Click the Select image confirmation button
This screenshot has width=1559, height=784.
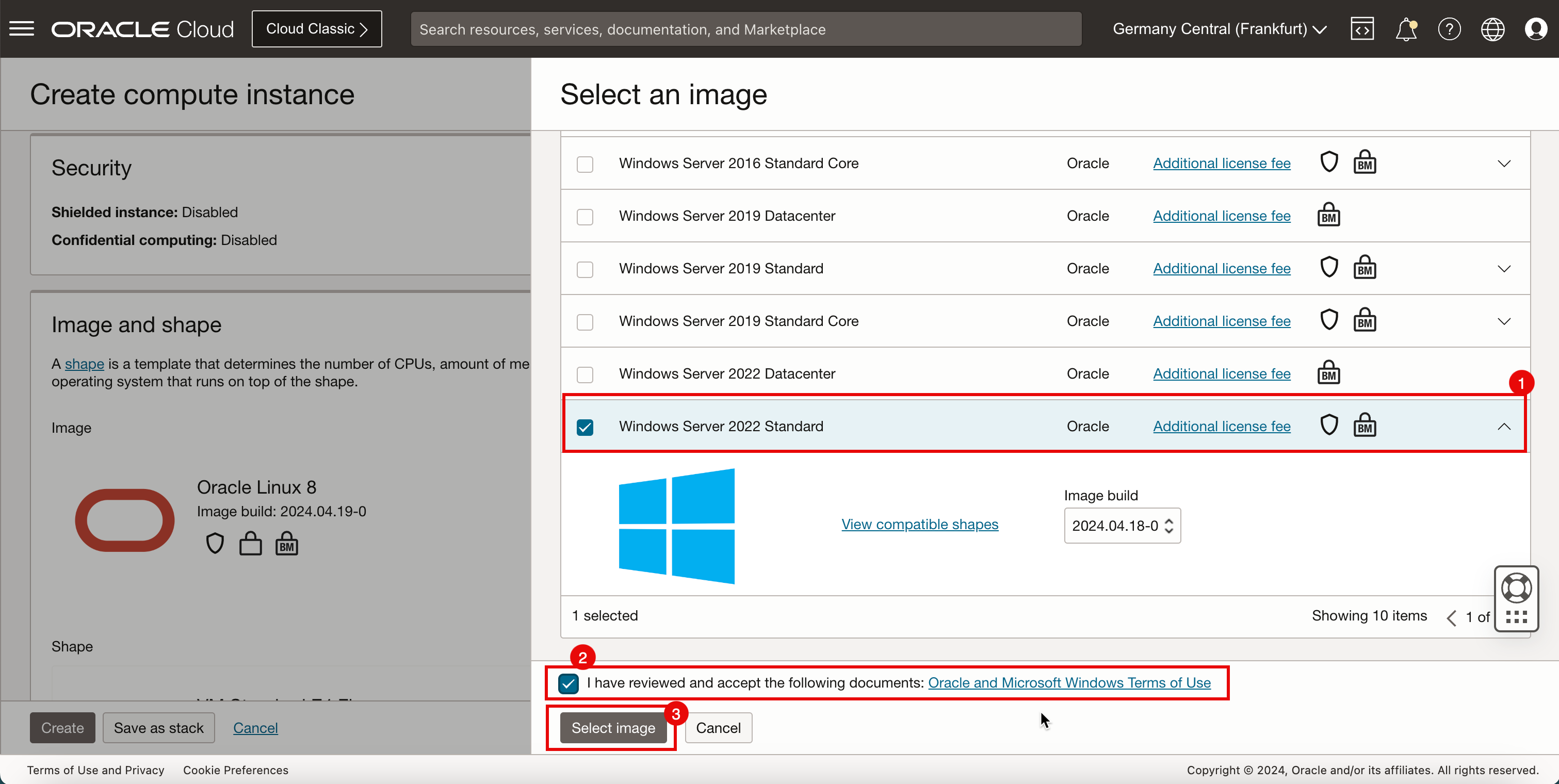click(x=614, y=727)
